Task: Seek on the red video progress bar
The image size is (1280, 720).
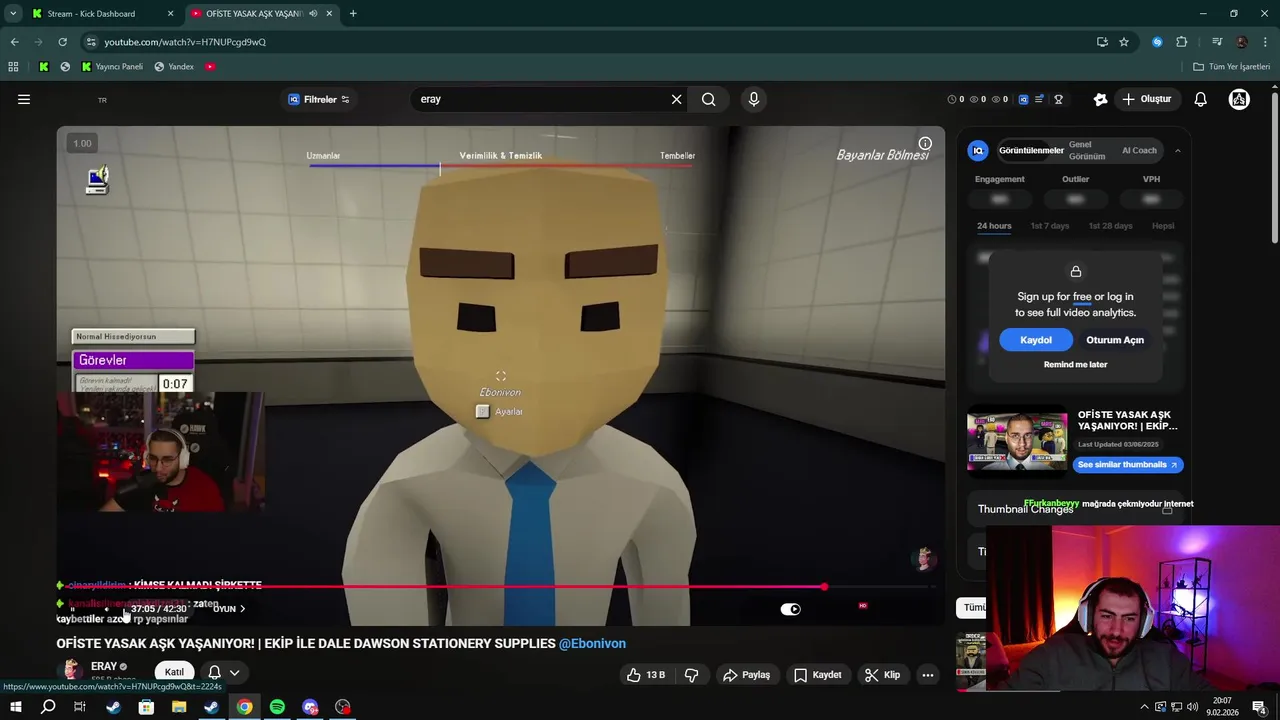Action: [x=500, y=587]
